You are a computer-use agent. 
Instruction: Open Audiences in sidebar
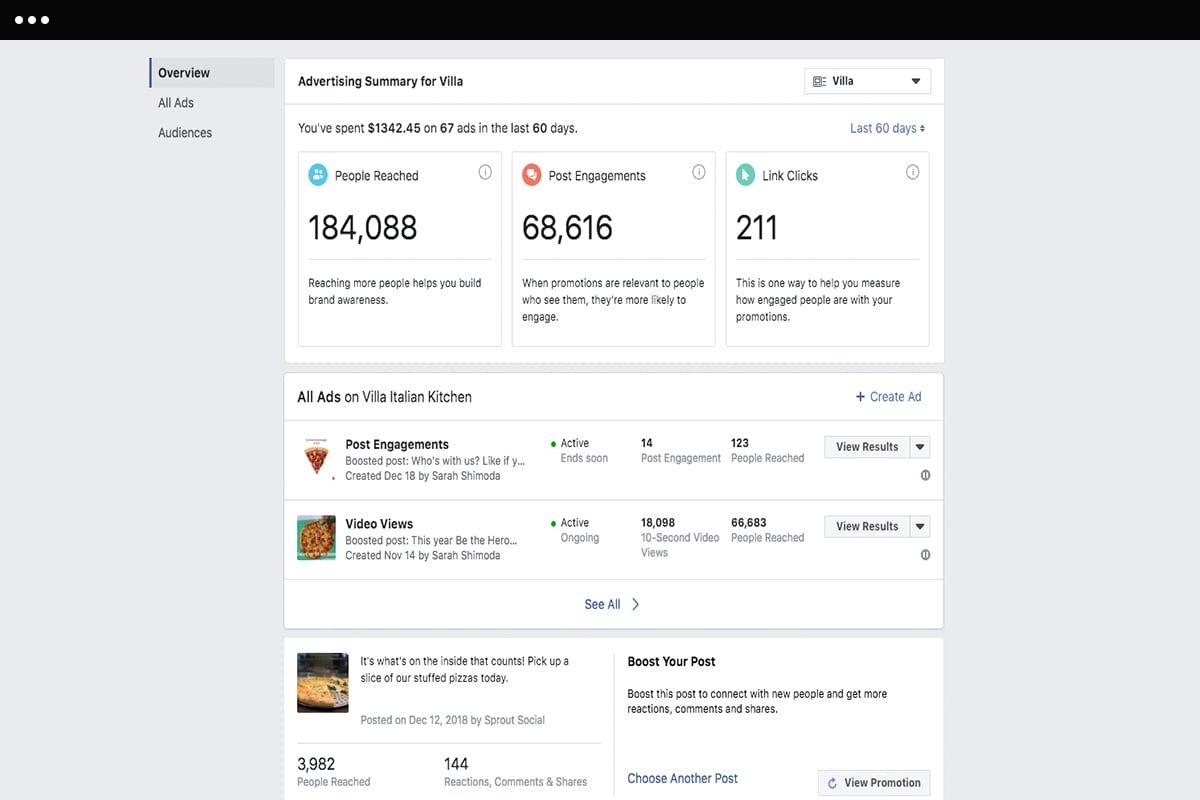(x=185, y=133)
